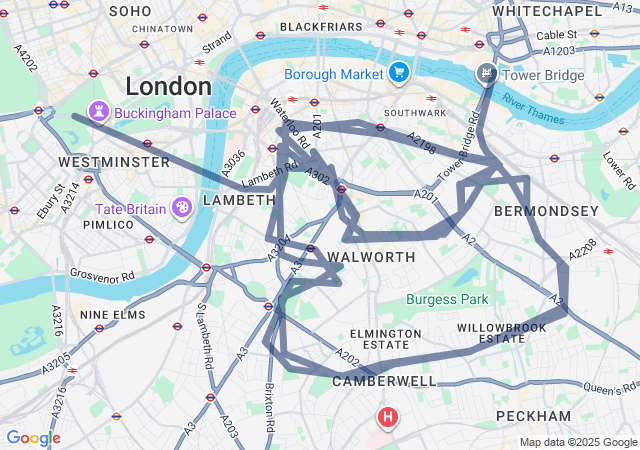Click the Underground station icon in Walworth

(x=311, y=248)
